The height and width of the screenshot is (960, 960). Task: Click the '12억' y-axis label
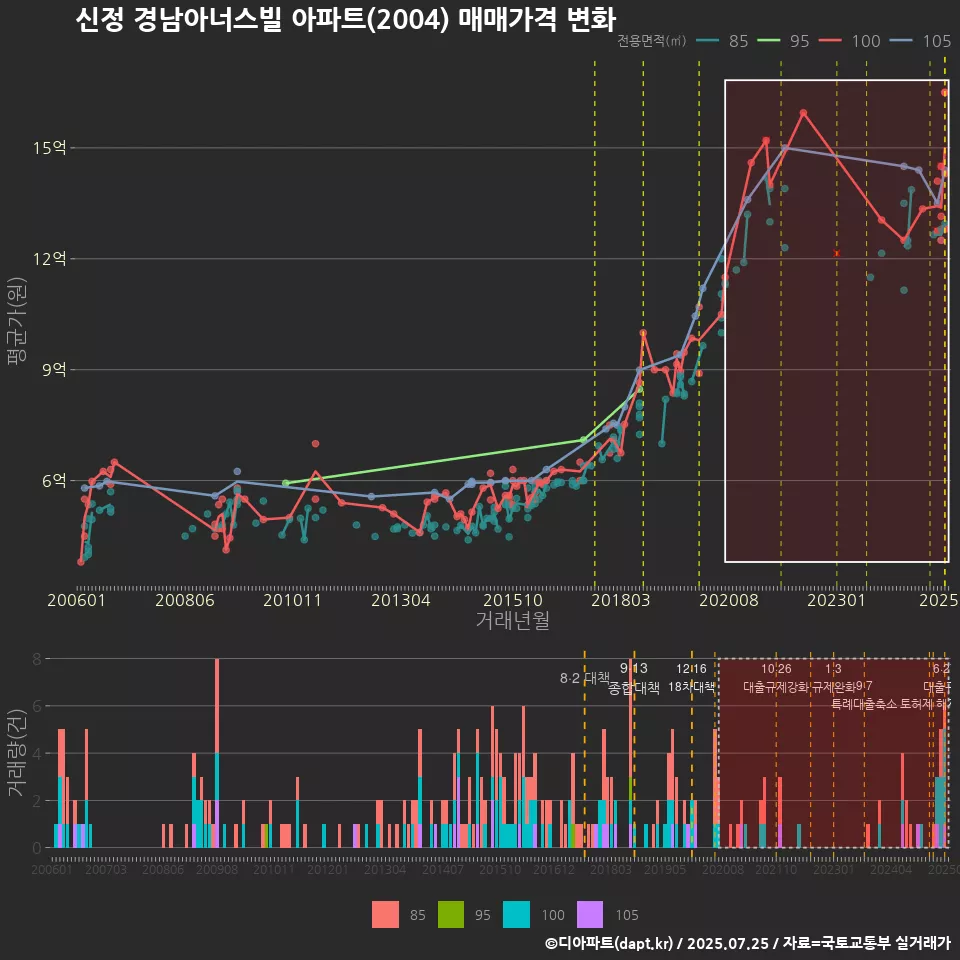50,258
